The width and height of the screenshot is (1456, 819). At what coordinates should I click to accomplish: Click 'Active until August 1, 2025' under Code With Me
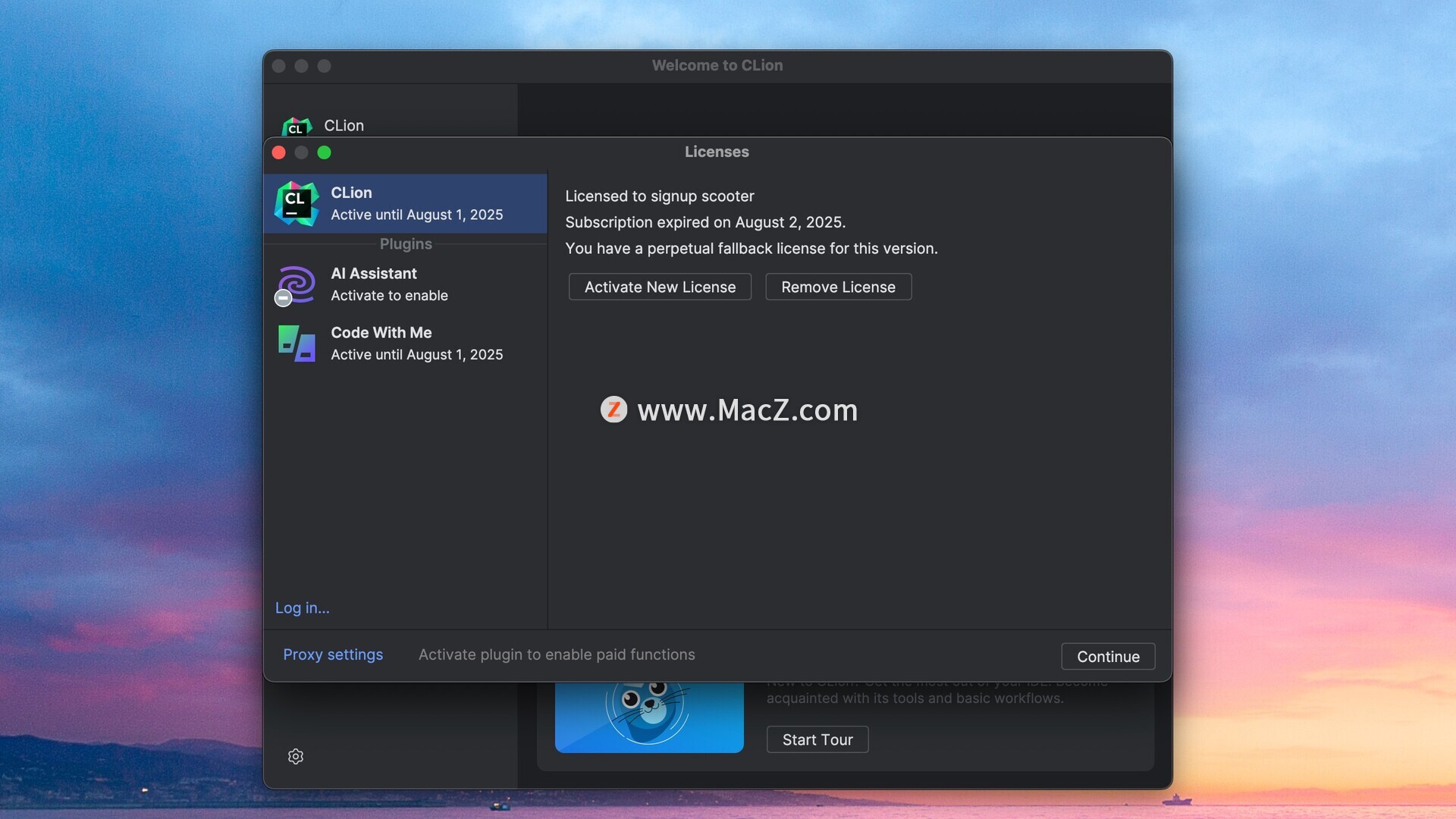pyautogui.click(x=416, y=355)
